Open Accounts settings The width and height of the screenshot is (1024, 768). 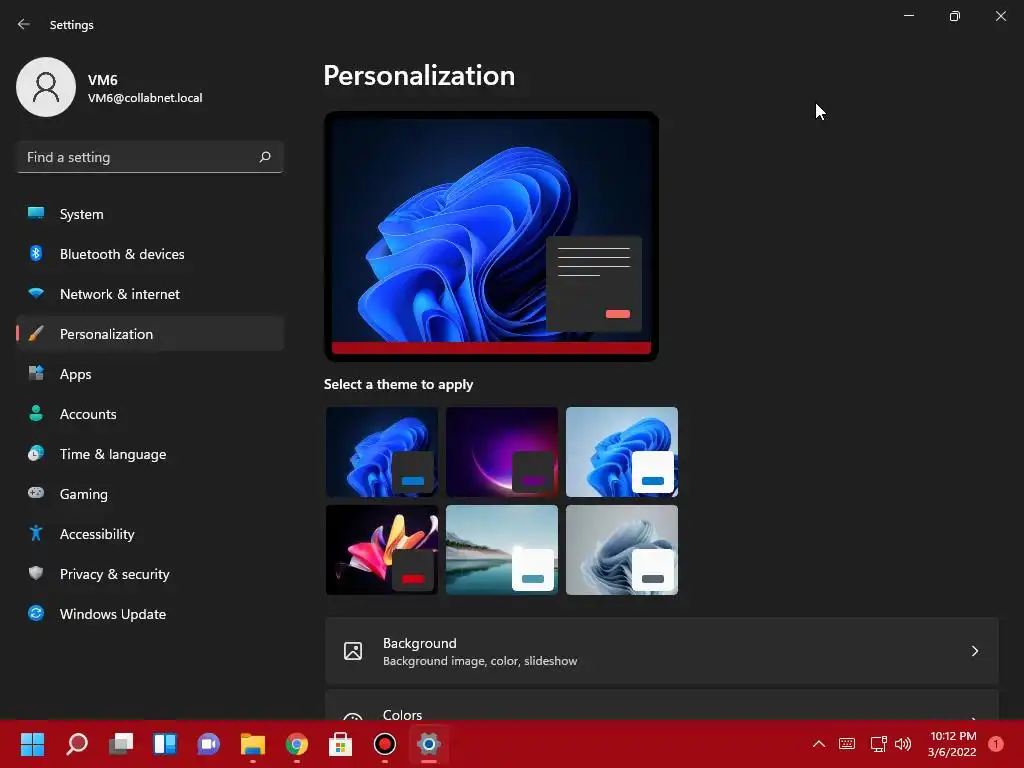click(150, 414)
